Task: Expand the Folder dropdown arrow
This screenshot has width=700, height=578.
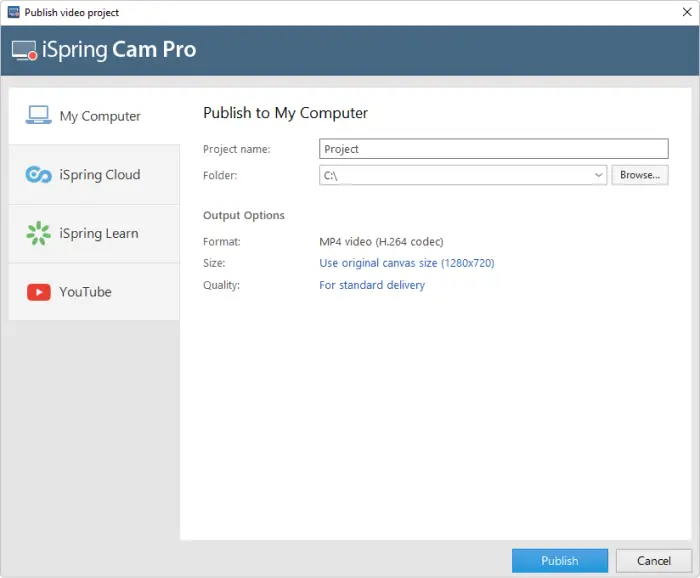Action: coord(598,175)
